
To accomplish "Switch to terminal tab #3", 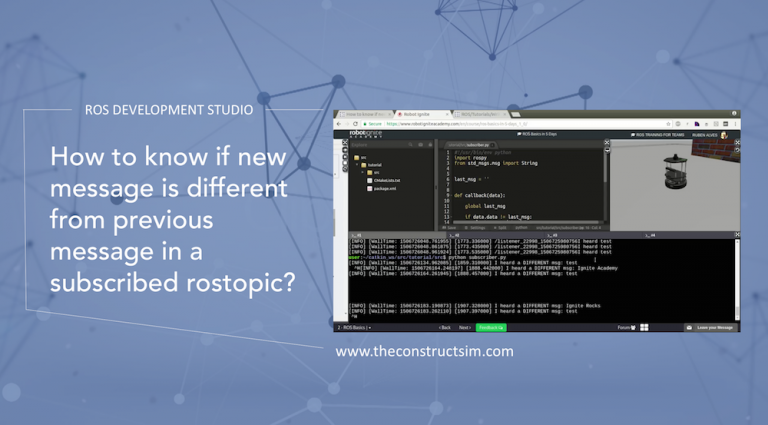I will pyautogui.click(x=592, y=235).
